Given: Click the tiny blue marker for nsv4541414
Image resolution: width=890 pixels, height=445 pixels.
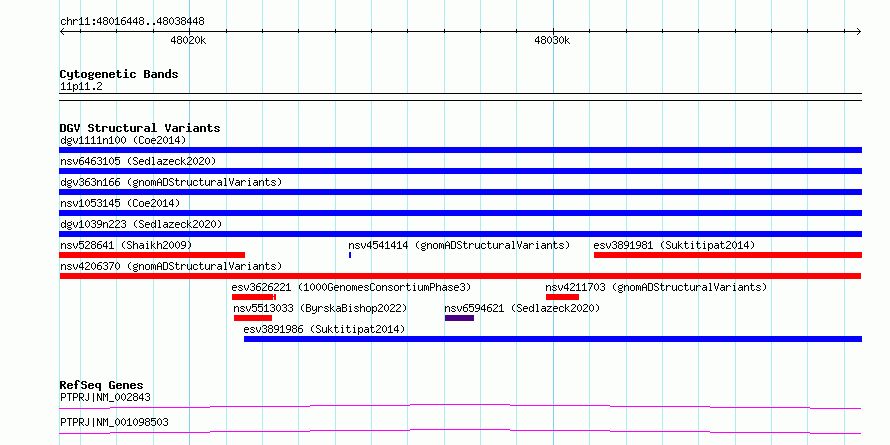Looking at the screenshot, I should (x=350, y=255).
